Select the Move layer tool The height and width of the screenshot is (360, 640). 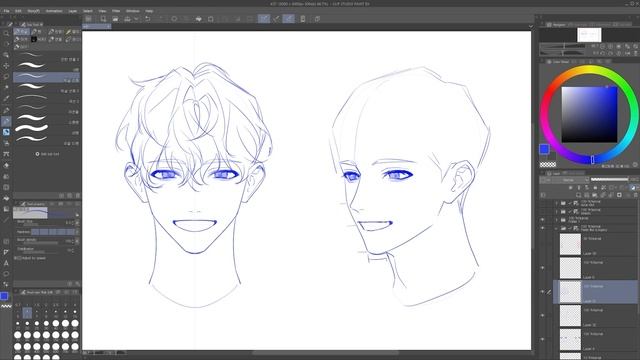[6, 65]
